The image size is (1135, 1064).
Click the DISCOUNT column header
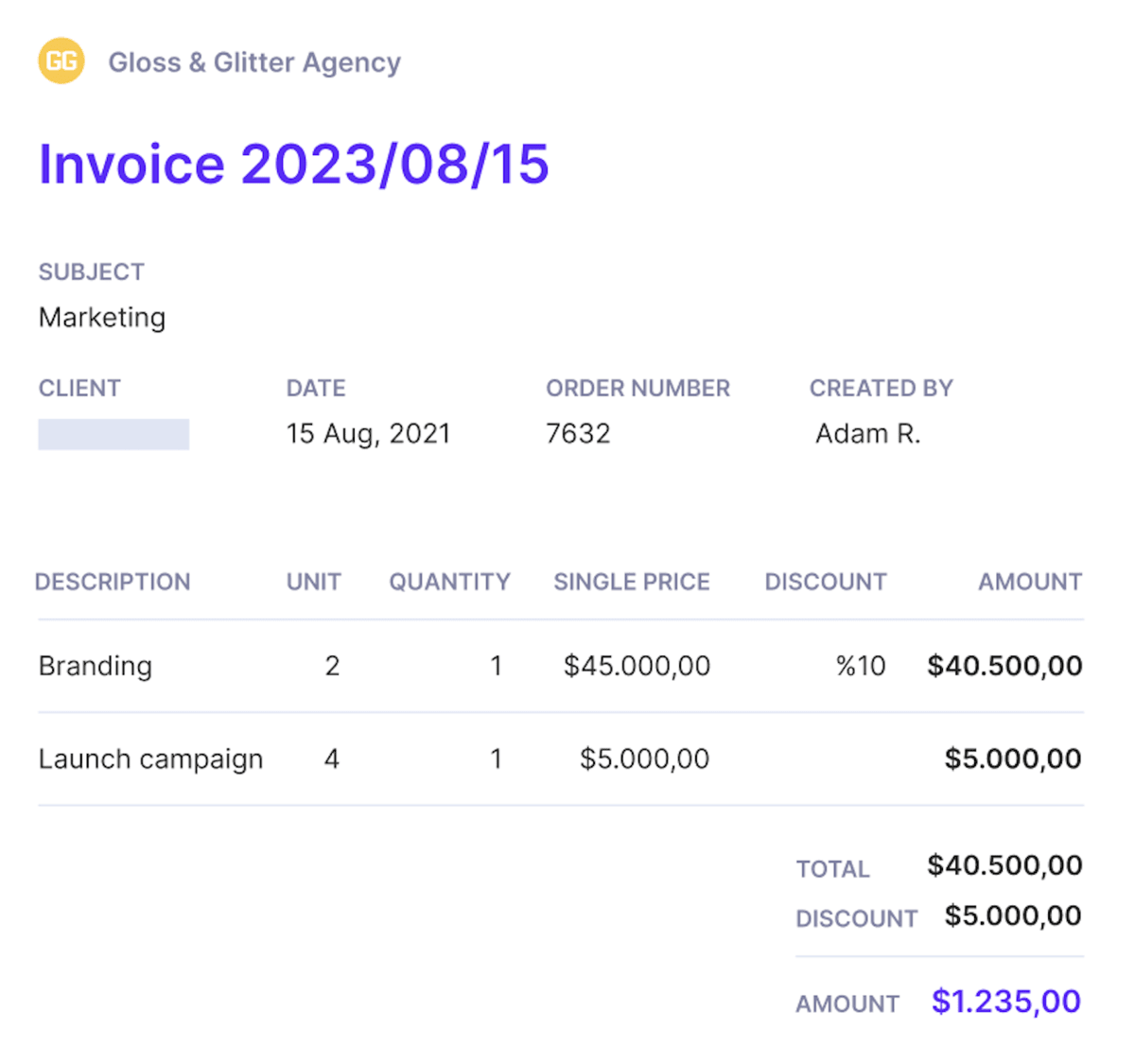[x=826, y=582]
